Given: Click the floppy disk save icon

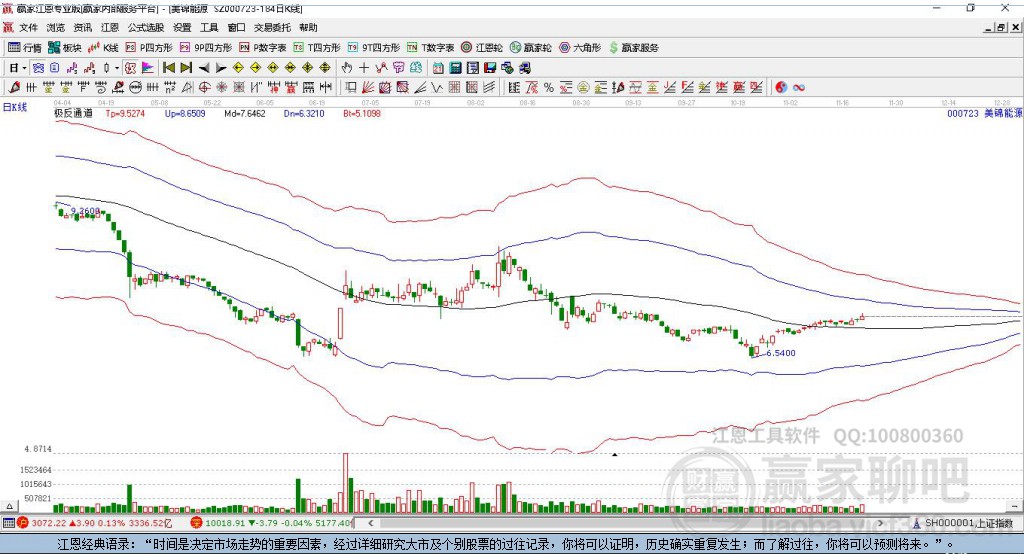Looking at the screenshot, I should click(x=490, y=68).
